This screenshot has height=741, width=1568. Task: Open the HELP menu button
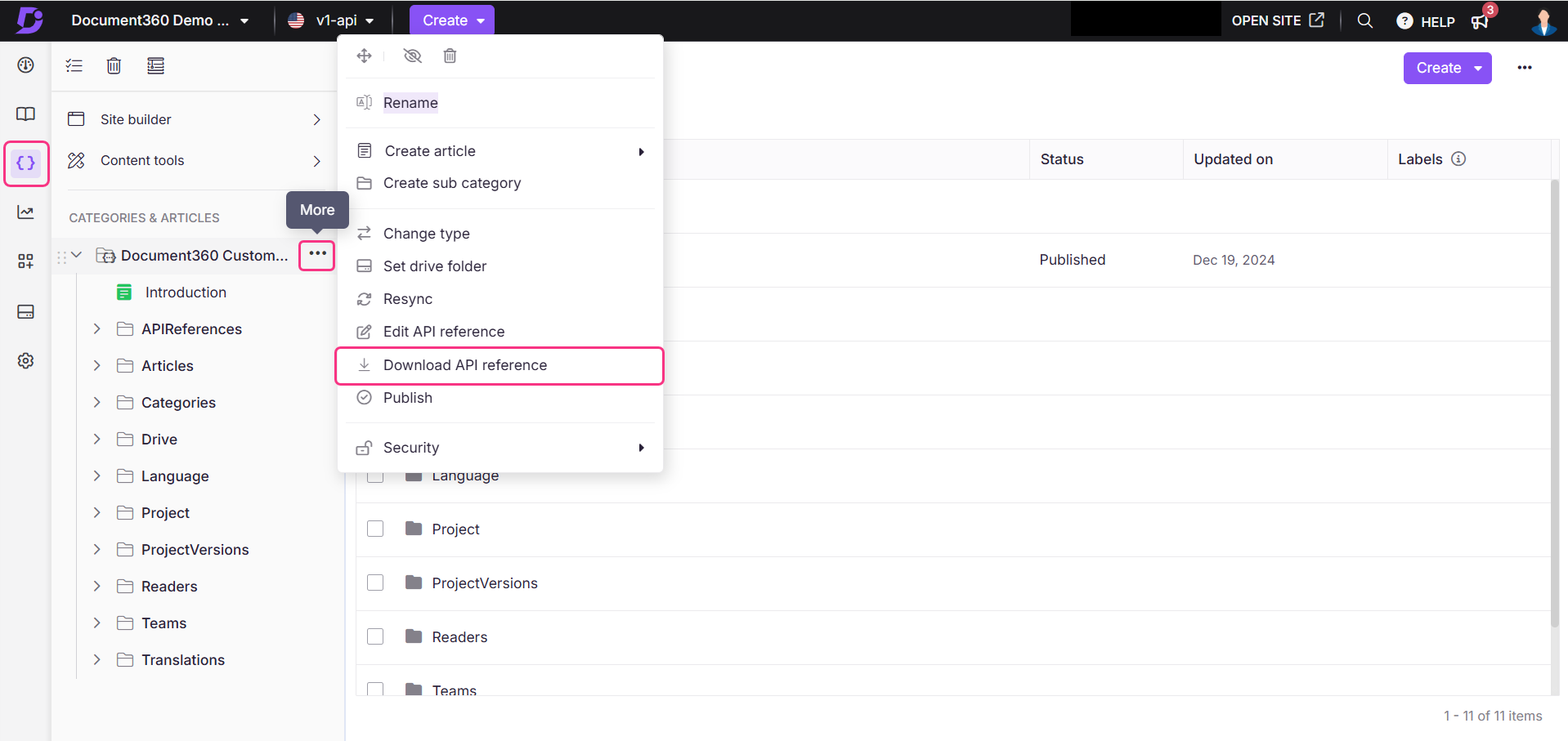(1426, 21)
